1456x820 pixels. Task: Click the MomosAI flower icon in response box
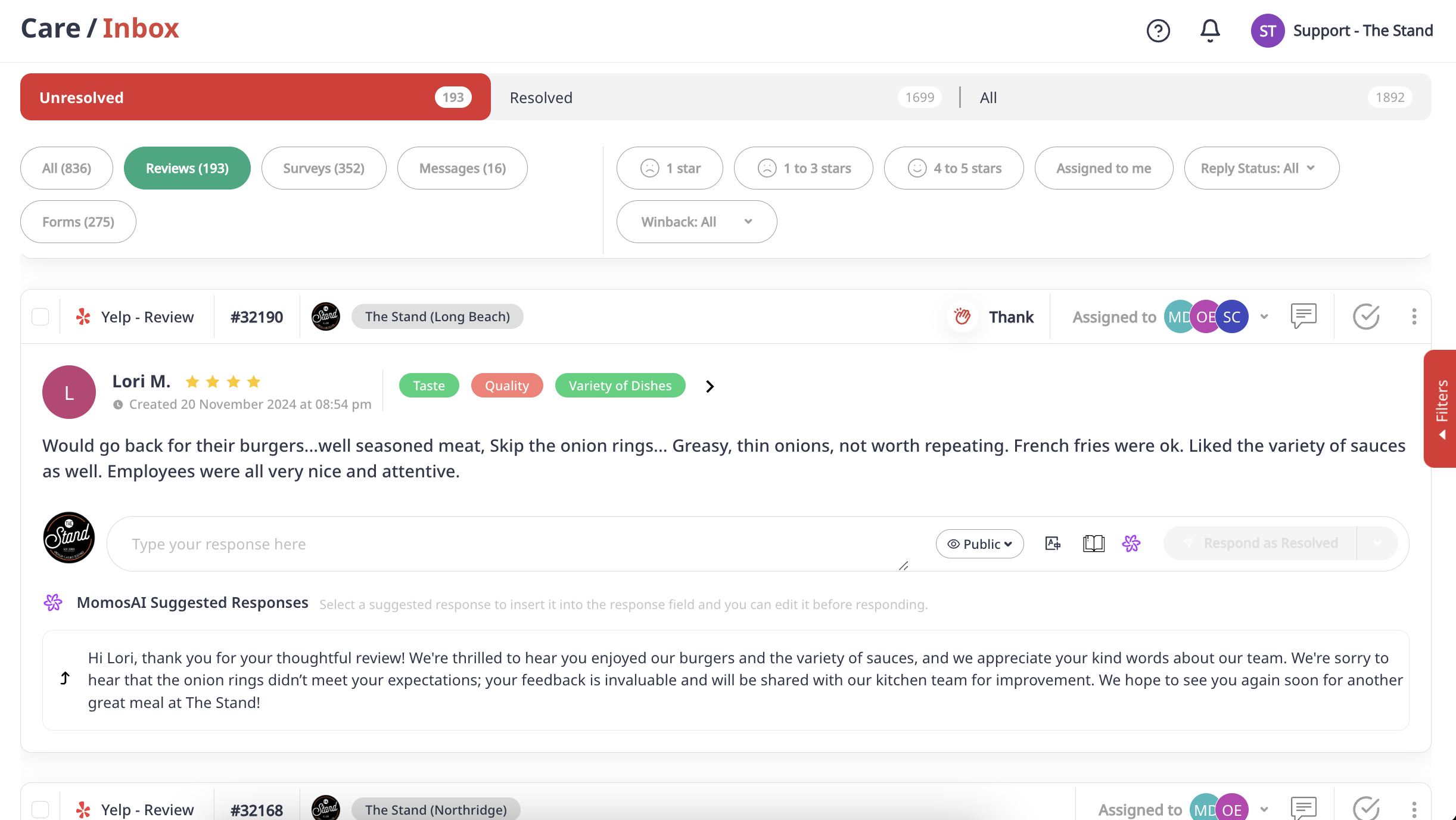pyautogui.click(x=1131, y=543)
